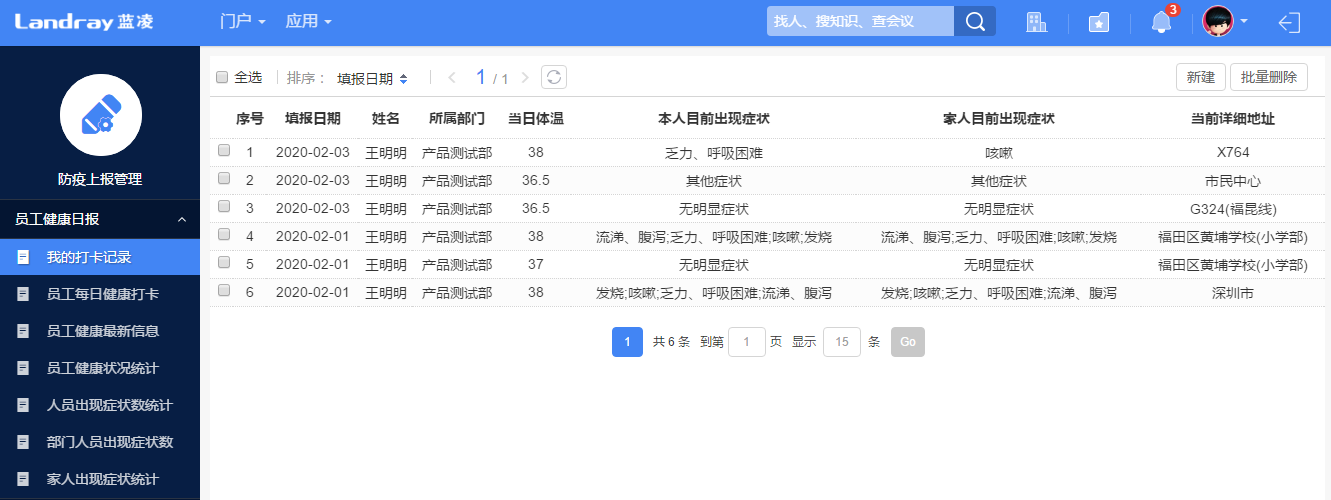Click the page 1 pagination button
This screenshot has width=1331, height=500.
tap(627, 342)
